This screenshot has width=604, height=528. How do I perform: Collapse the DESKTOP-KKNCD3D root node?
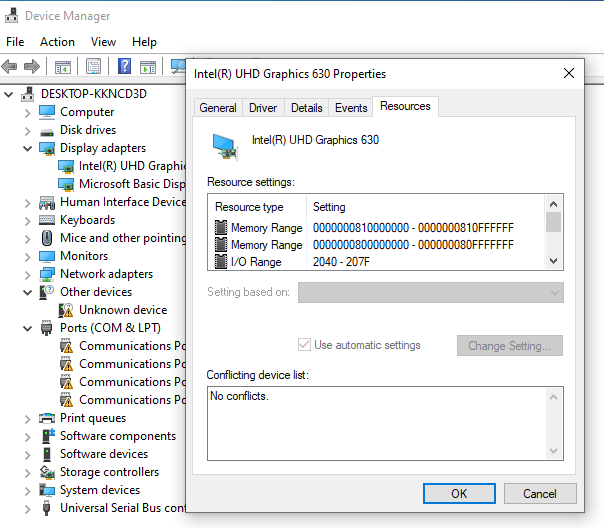[9, 94]
